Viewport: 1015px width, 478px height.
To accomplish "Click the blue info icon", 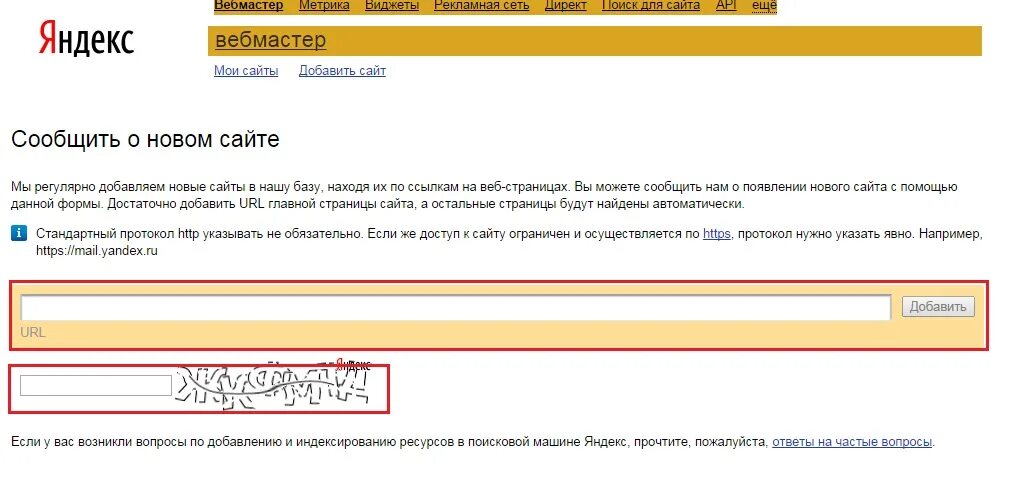I will click(x=19, y=233).
